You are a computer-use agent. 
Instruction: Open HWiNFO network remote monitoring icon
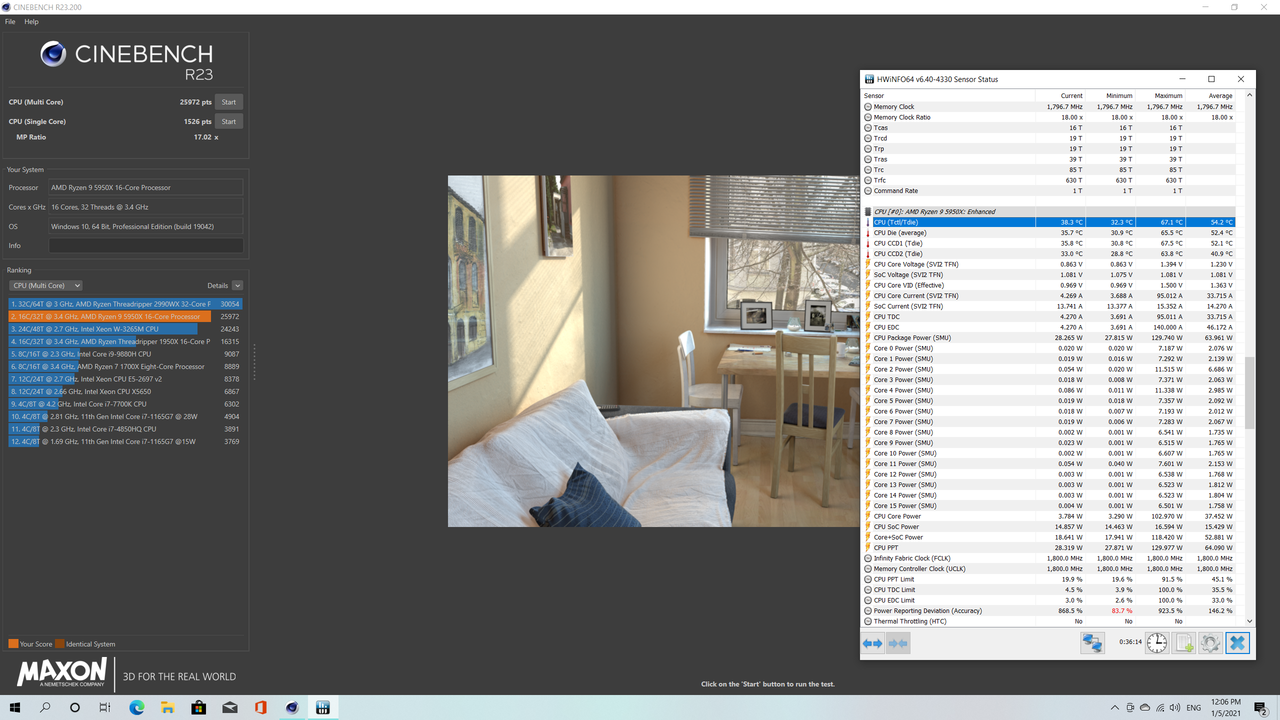1092,642
